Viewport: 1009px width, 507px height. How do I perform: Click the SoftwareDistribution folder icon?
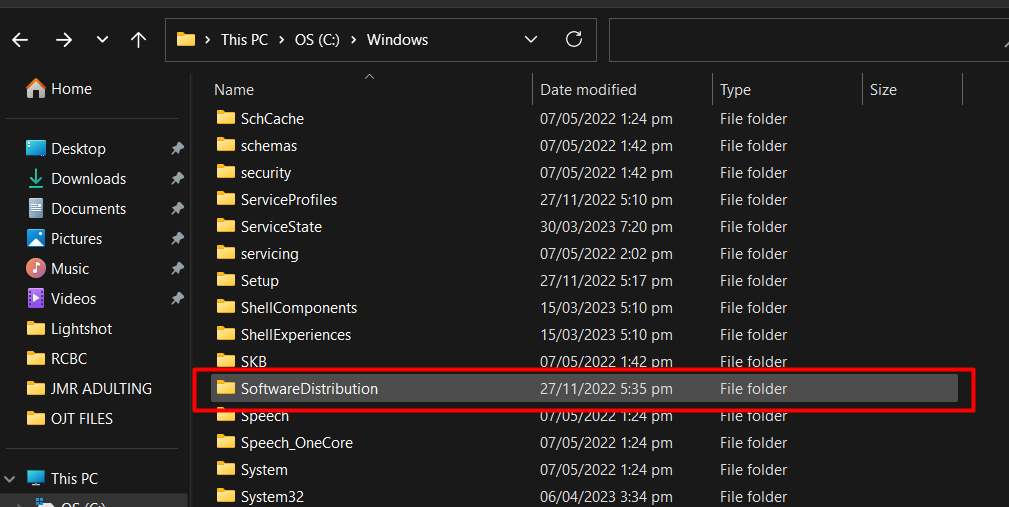[226, 388]
